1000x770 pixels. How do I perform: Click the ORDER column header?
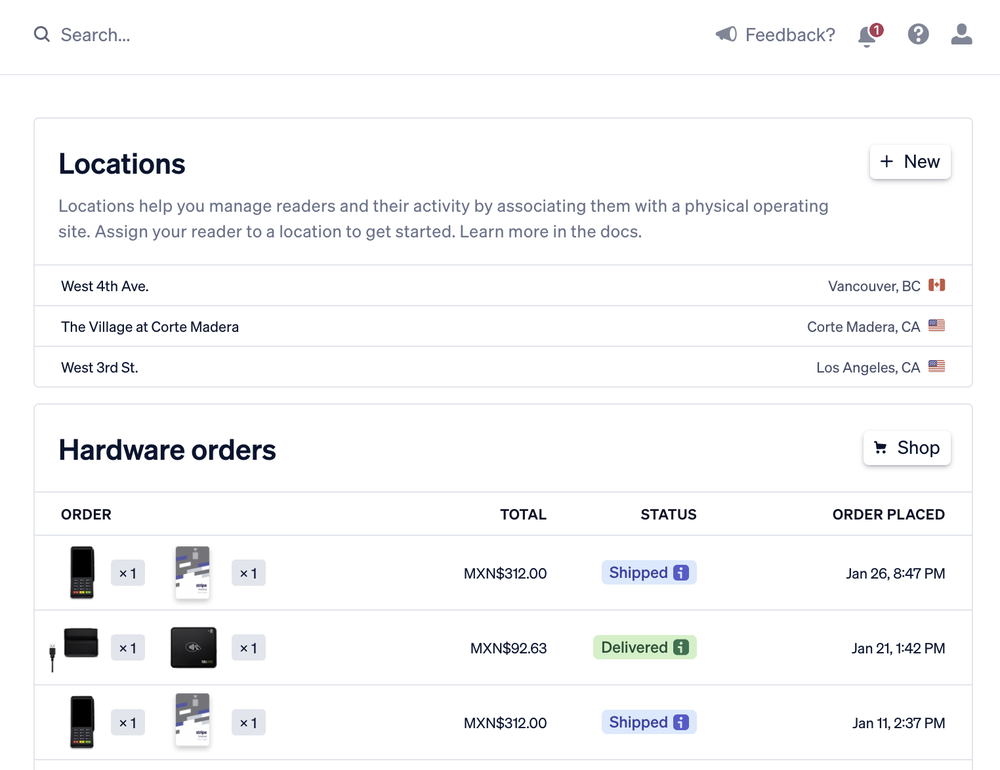pyautogui.click(x=86, y=514)
